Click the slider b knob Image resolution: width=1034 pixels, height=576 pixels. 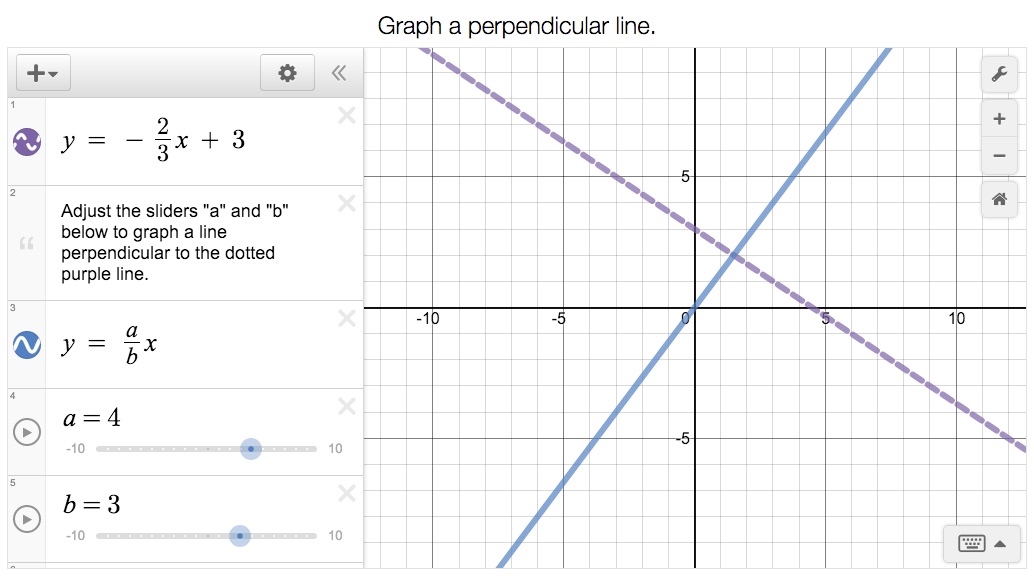(240, 536)
